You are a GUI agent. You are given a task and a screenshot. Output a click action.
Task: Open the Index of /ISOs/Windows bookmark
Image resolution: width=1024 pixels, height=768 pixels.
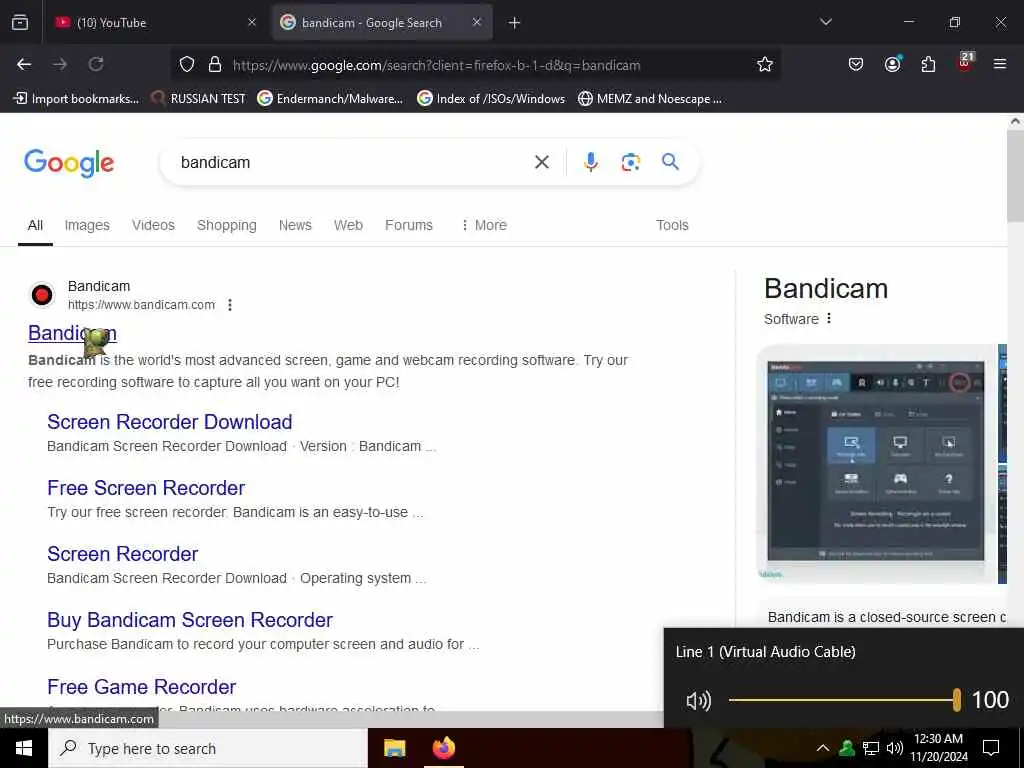pyautogui.click(x=491, y=99)
